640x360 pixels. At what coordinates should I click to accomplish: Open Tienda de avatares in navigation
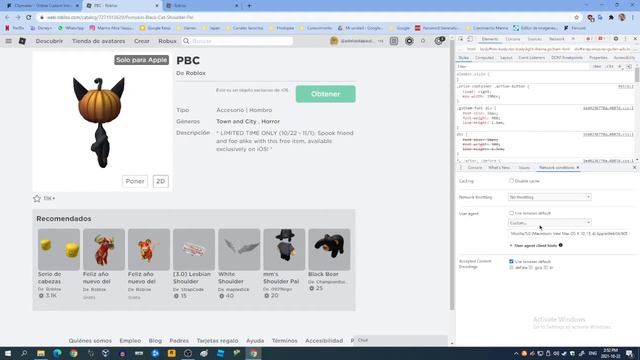pos(99,41)
